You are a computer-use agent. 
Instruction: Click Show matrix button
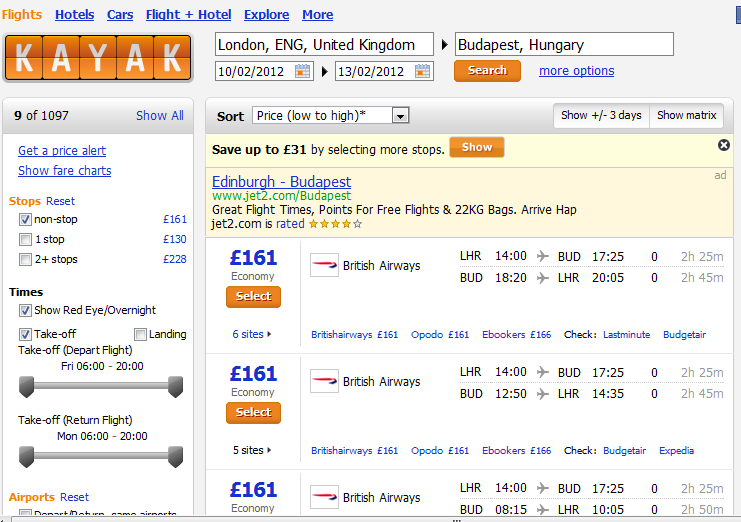(687, 115)
